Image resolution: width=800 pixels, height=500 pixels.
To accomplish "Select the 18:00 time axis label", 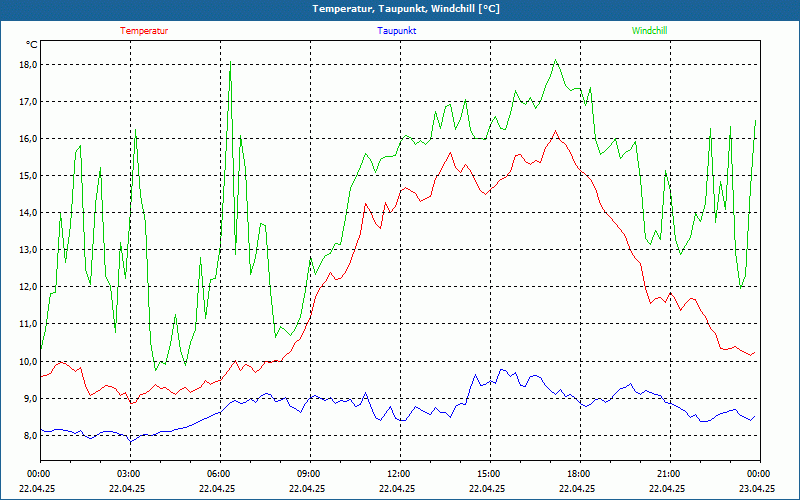I will 578,474.
